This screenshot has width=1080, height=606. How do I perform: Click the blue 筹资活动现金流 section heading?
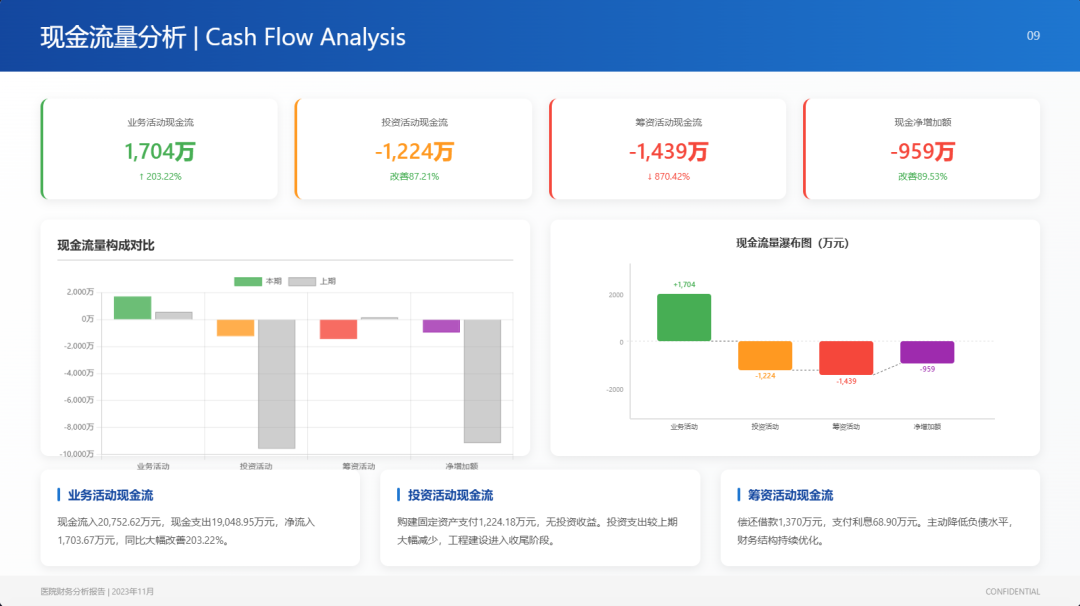(790, 495)
